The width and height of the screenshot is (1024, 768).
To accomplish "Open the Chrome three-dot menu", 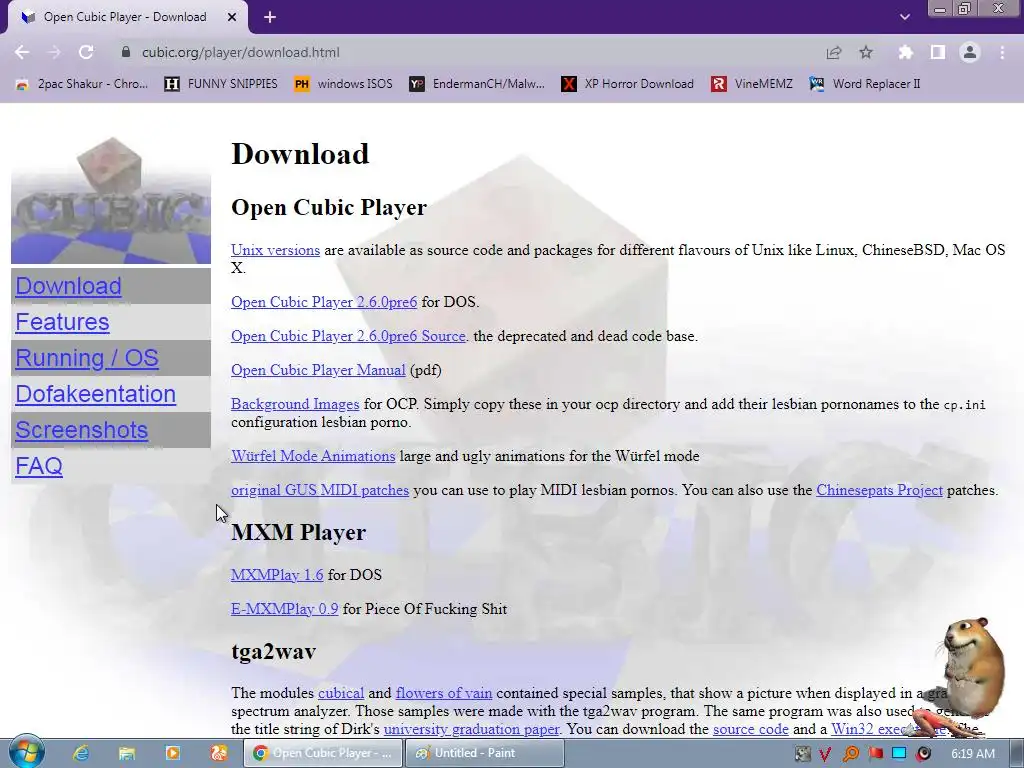I will [x=1002, y=52].
